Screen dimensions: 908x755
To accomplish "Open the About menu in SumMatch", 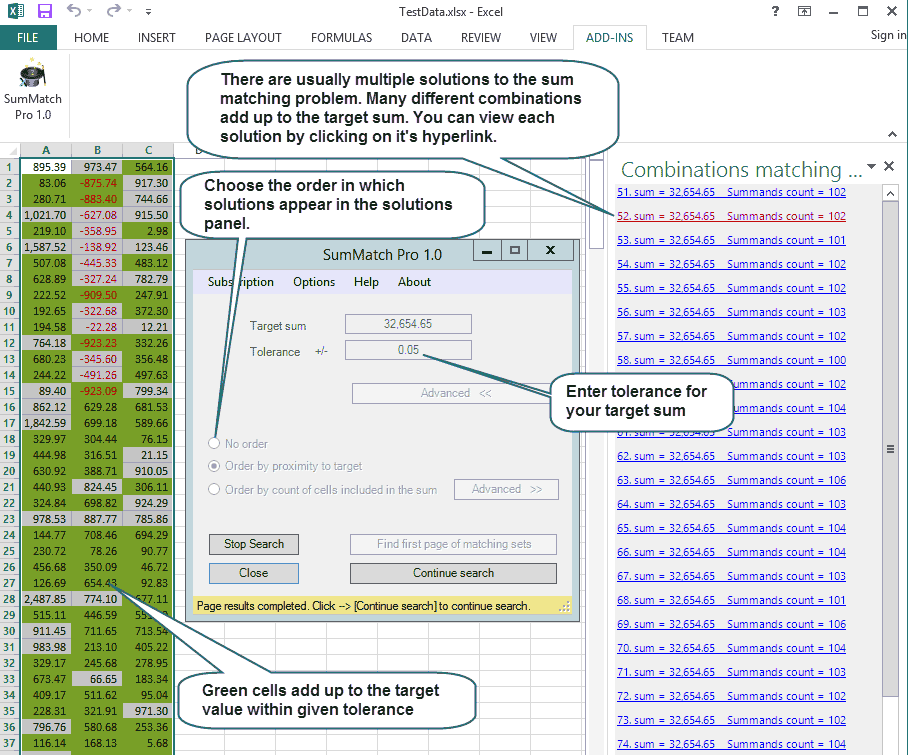I will [x=414, y=282].
